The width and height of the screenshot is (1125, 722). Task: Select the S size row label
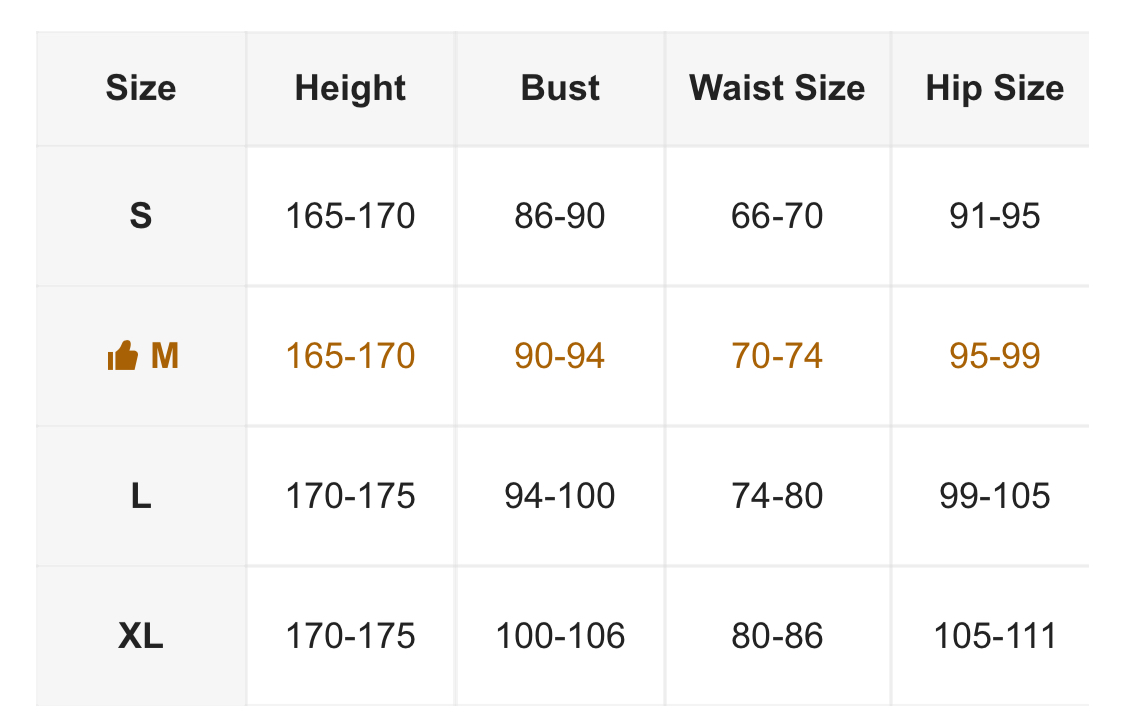click(141, 216)
